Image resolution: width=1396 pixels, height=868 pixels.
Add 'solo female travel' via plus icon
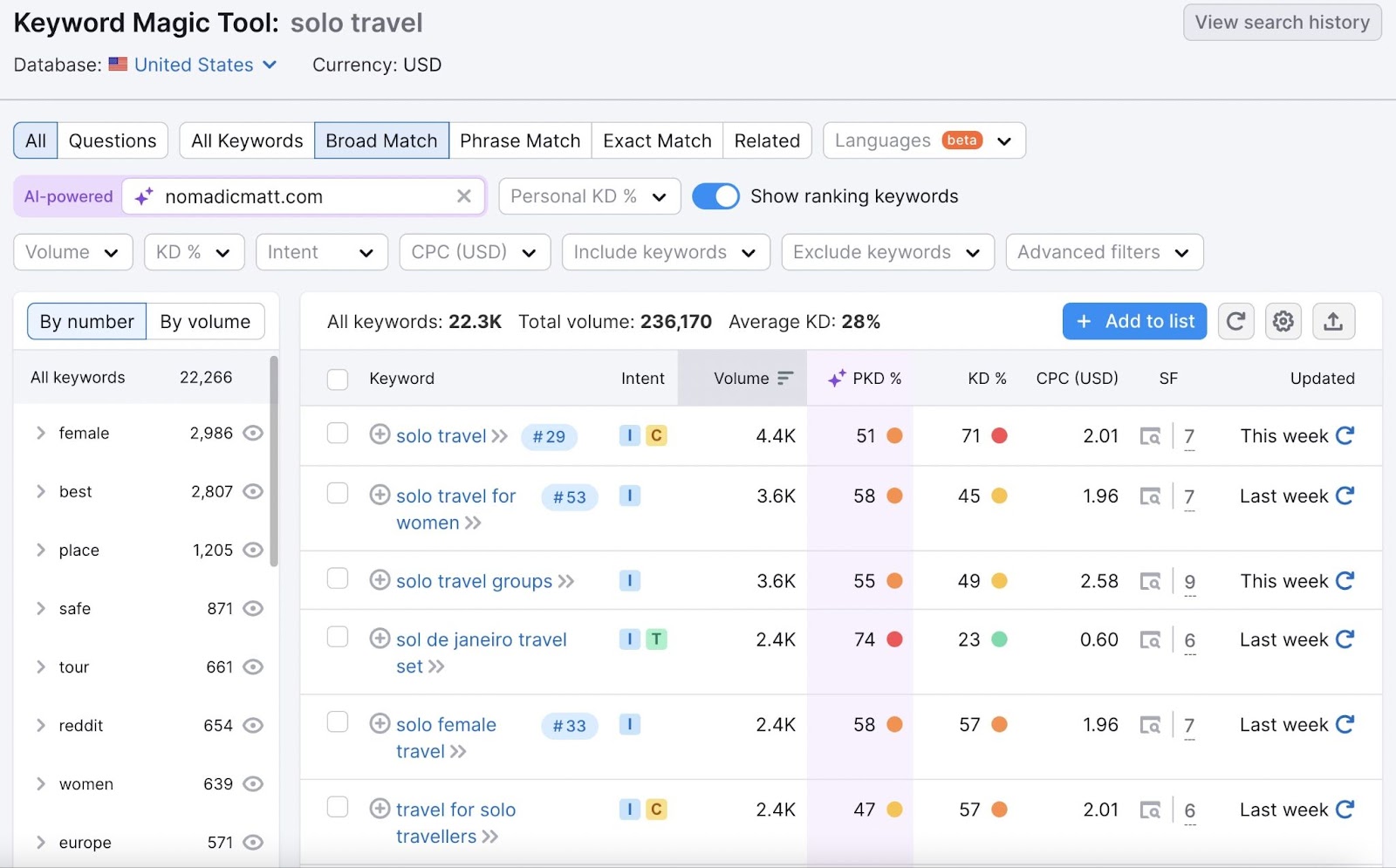[380, 723]
